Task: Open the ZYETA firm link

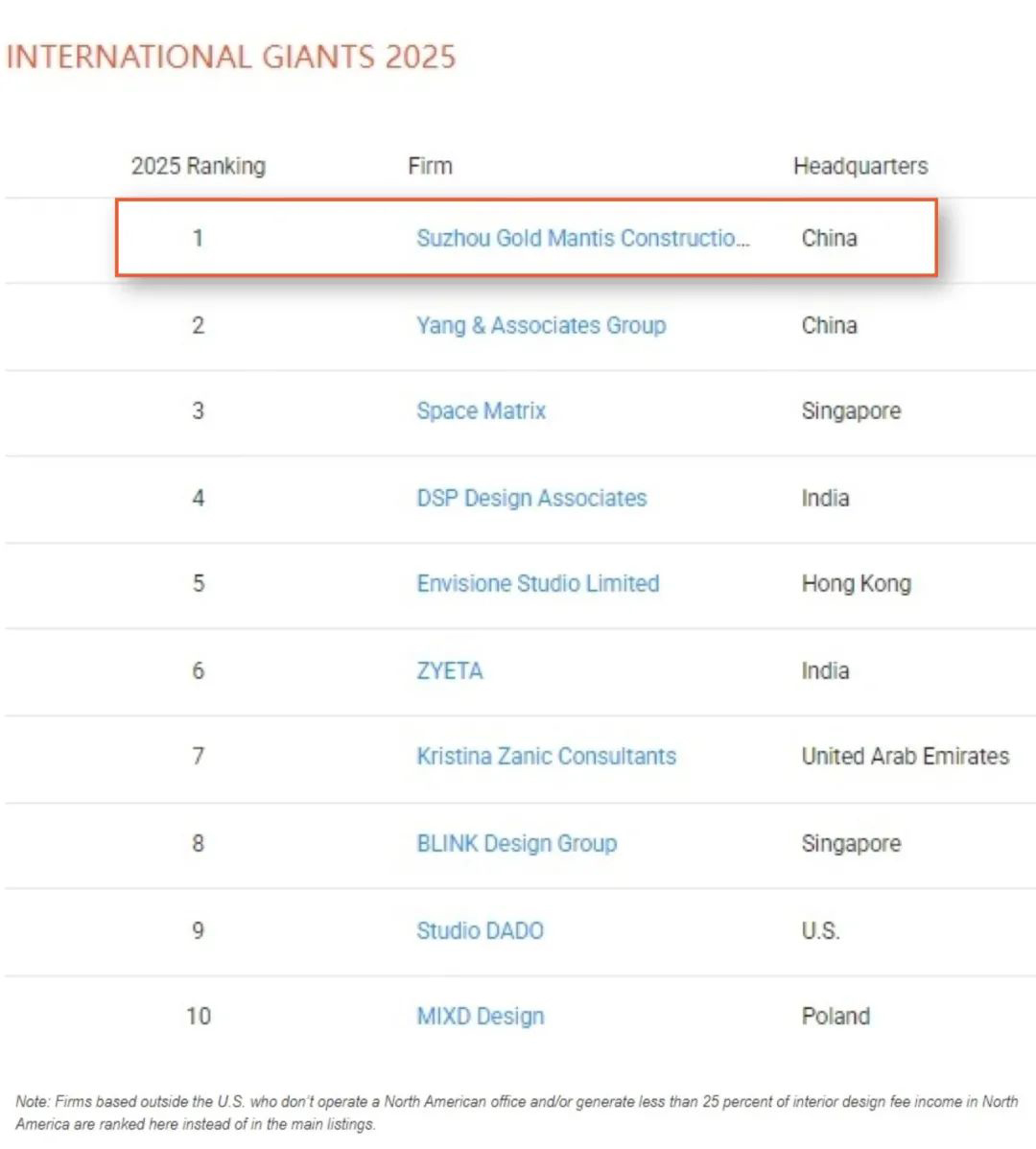Action: tap(449, 670)
